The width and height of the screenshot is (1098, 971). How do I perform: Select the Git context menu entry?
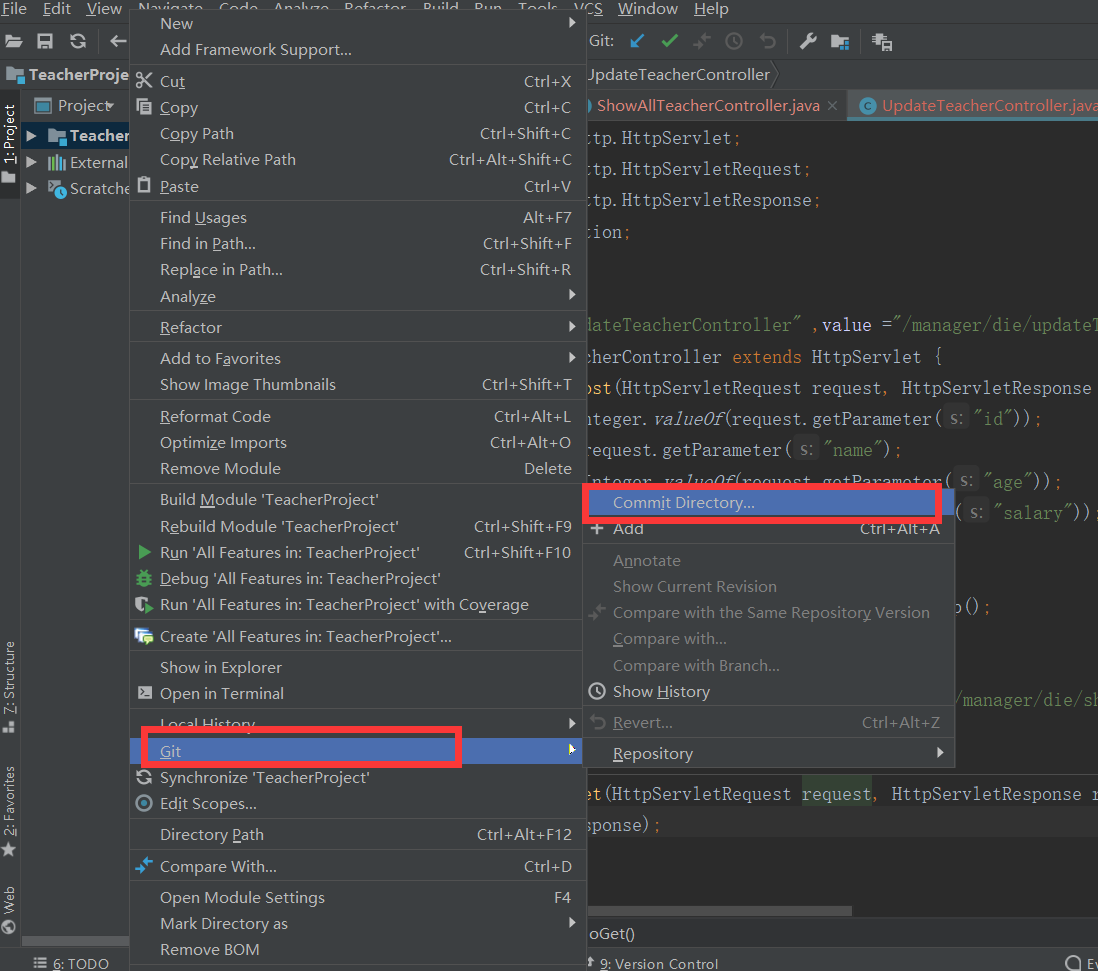pos(357,751)
